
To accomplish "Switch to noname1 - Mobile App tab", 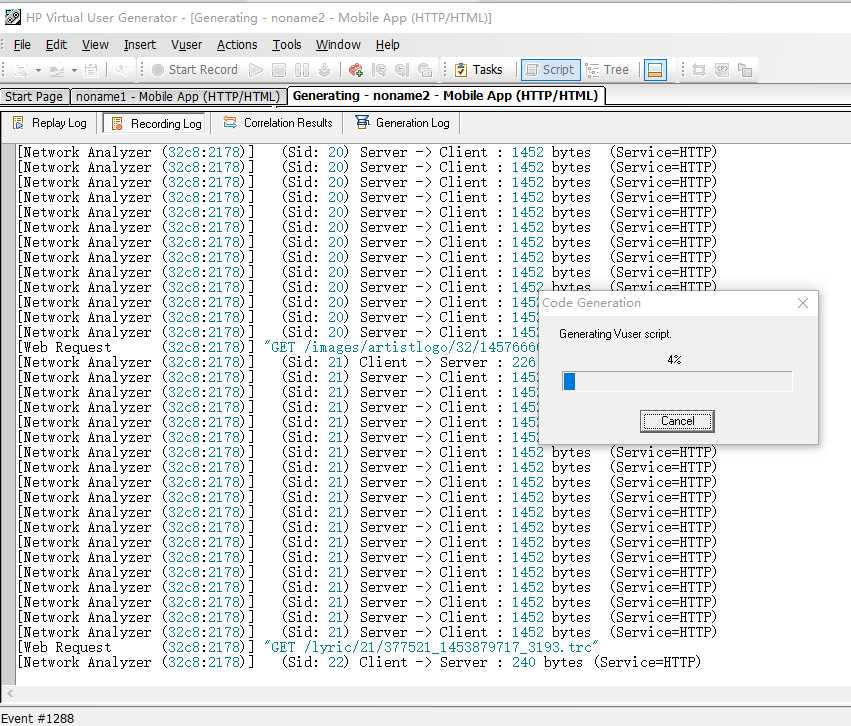I will [x=178, y=97].
